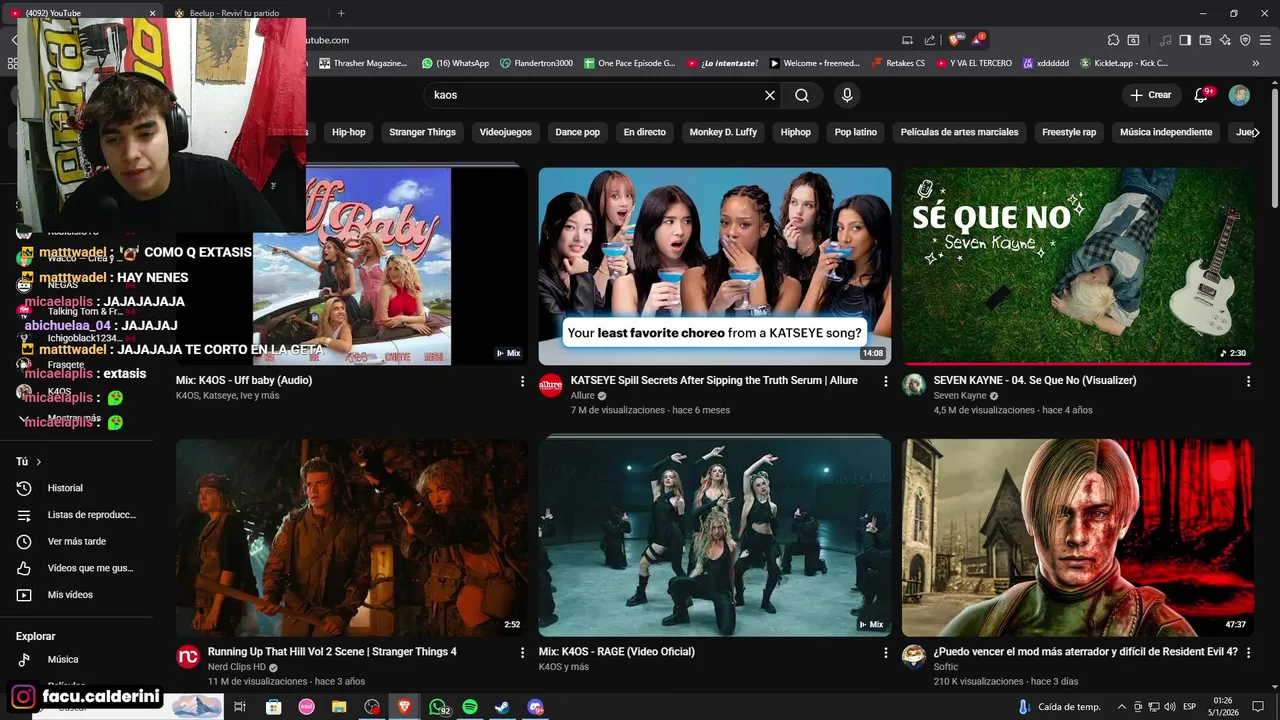Viewport: 1280px width, 720px height.
Task: Open more options for Uff baby mix
Action: (522, 381)
